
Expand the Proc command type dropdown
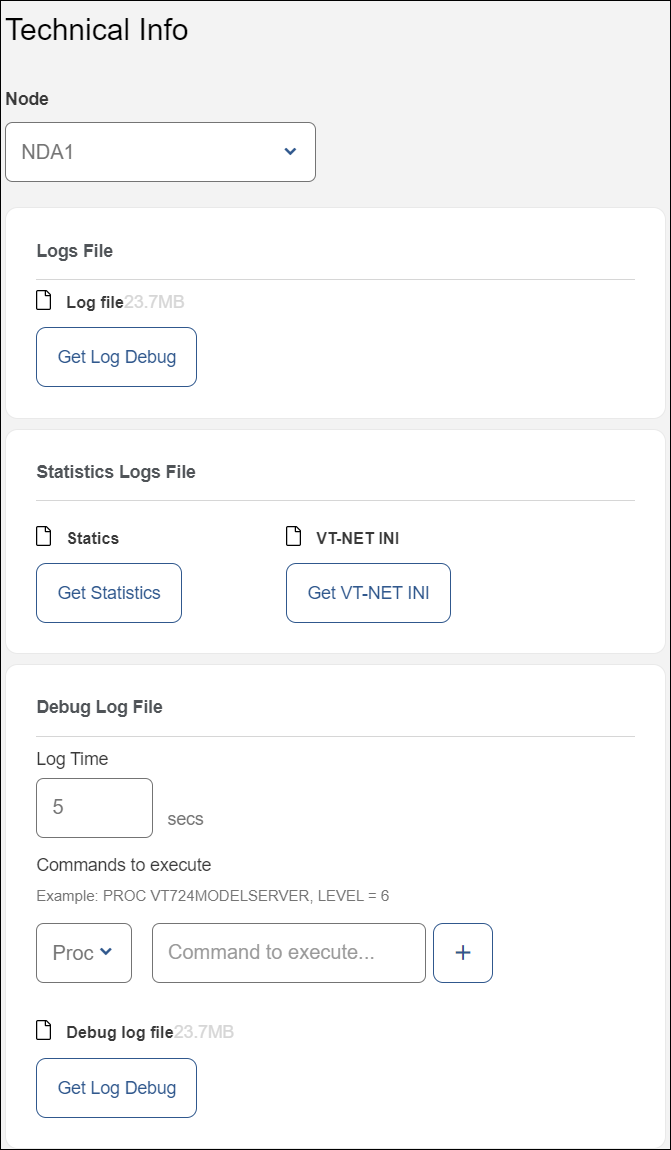pyautogui.click(x=82, y=953)
